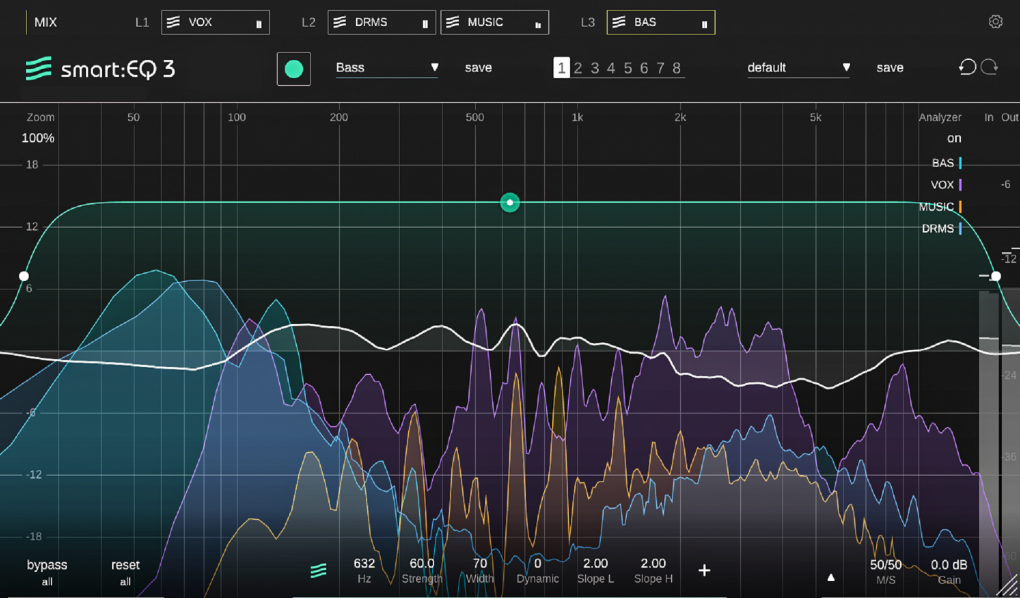Click the window resize grip icon
The height and width of the screenshot is (598, 1020).
tap(1010, 586)
